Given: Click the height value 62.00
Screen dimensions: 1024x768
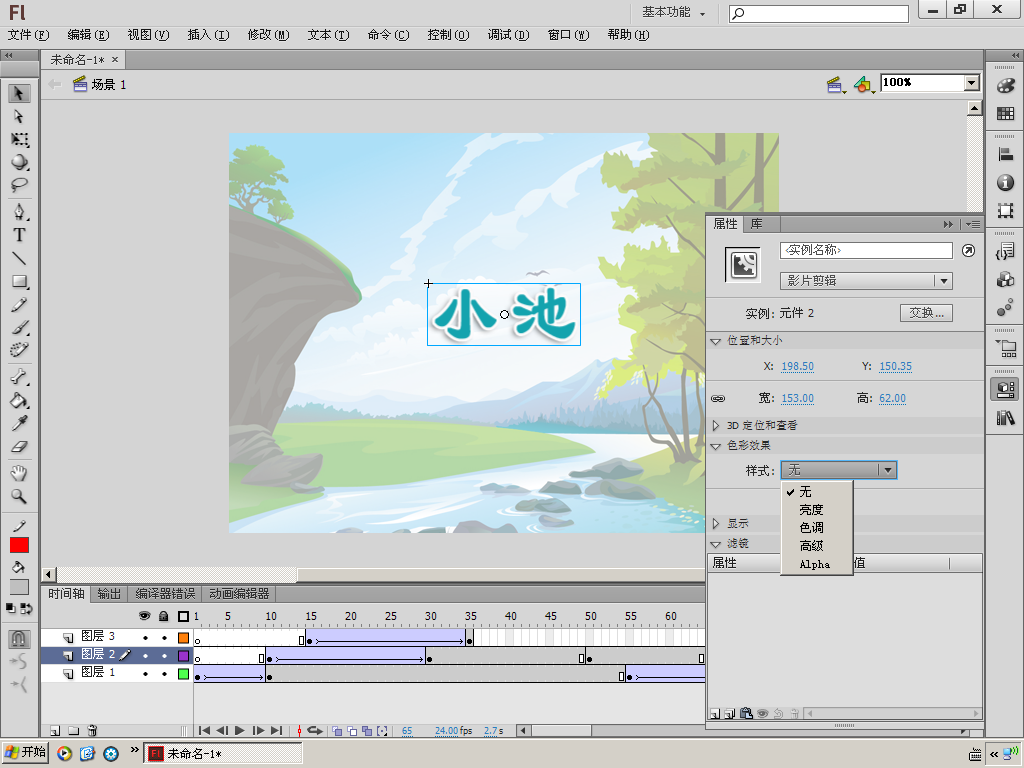Looking at the screenshot, I should tap(892, 398).
